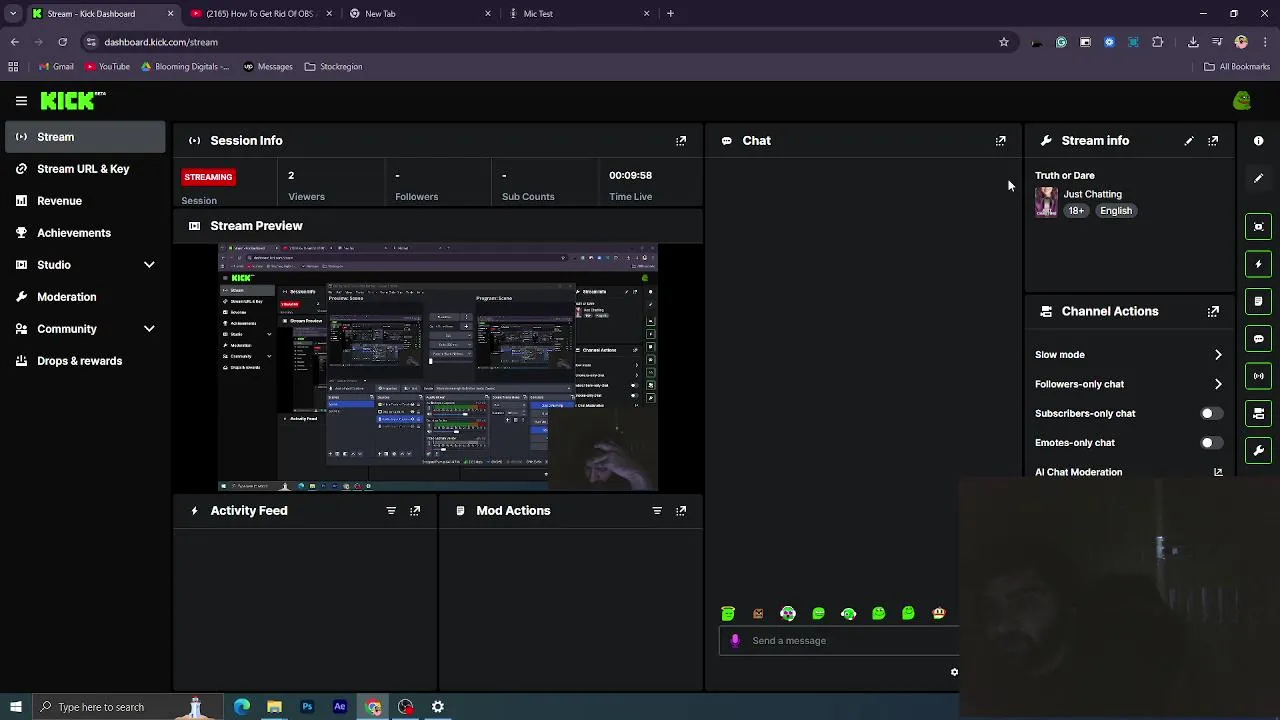Open Drops & rewards page
1280x720 pixels.
tap(85, 361)
